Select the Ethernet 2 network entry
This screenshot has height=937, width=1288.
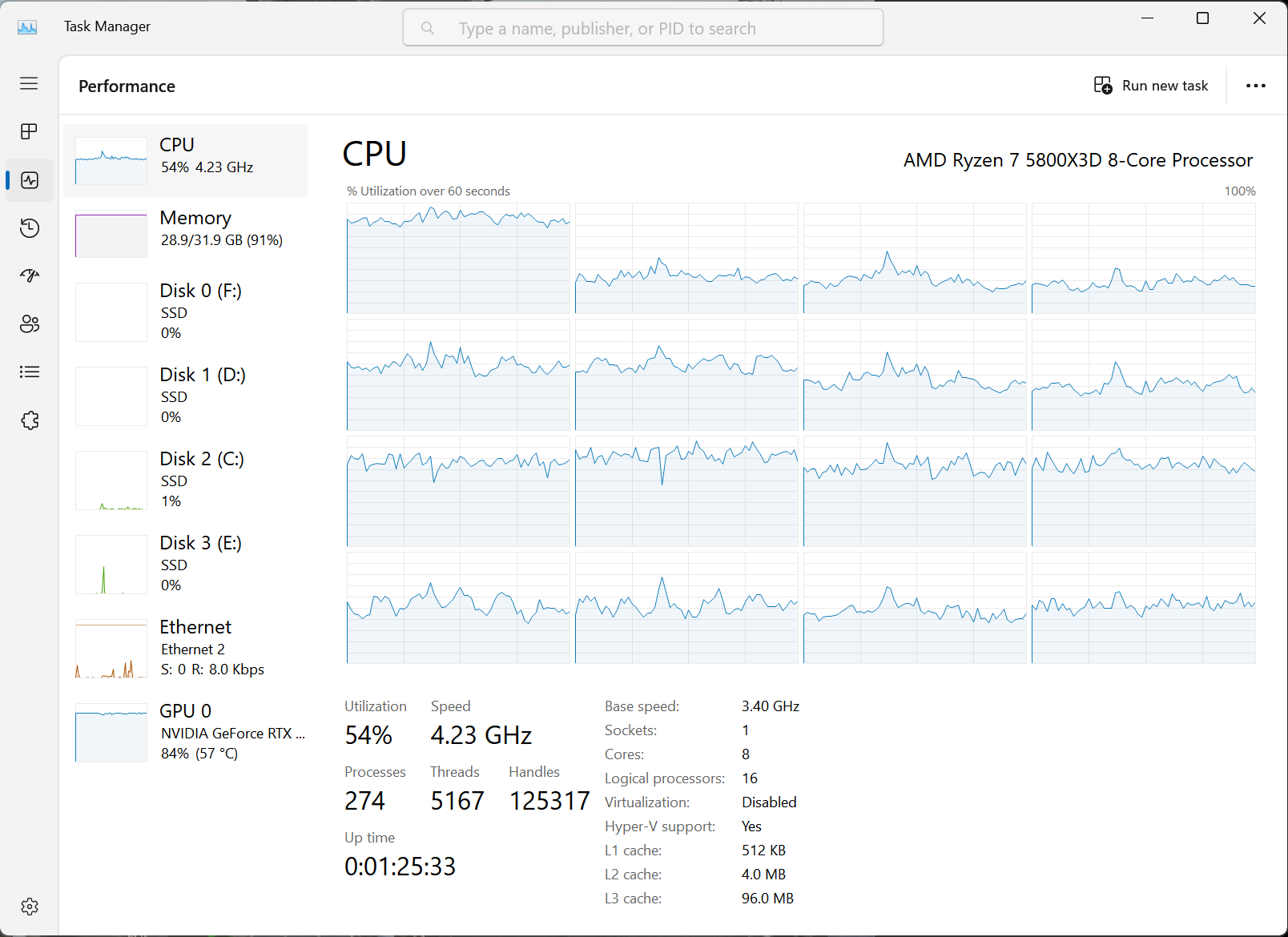[x=185, y=649]
